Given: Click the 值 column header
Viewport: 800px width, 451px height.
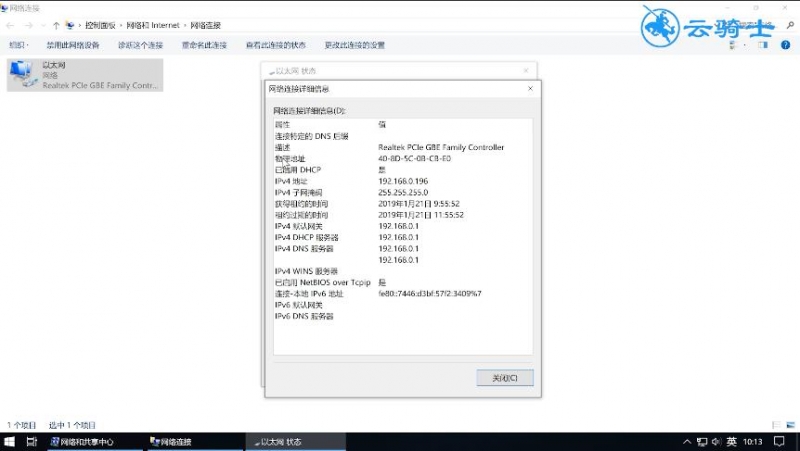Looking at the screenshot, I should point(382,124).
